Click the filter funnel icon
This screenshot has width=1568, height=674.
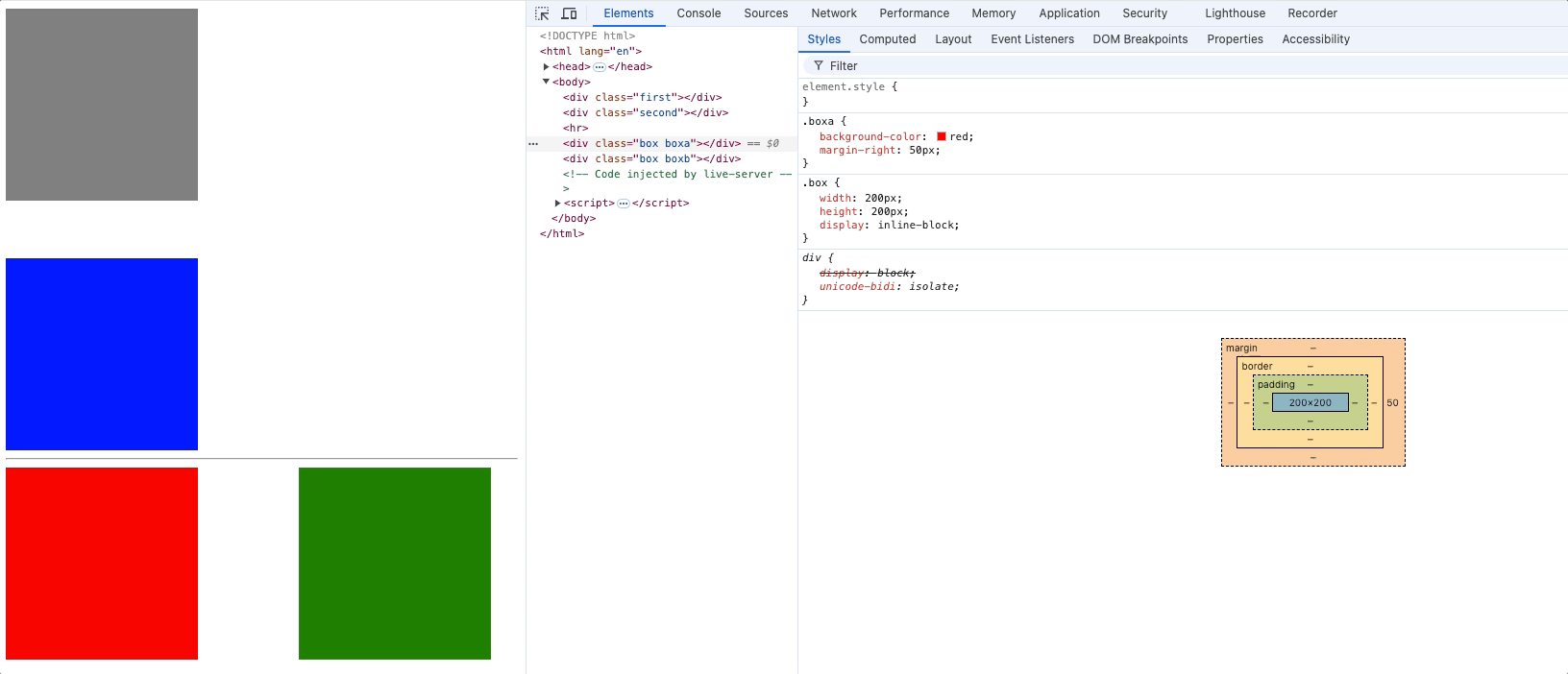pos(819,66)
